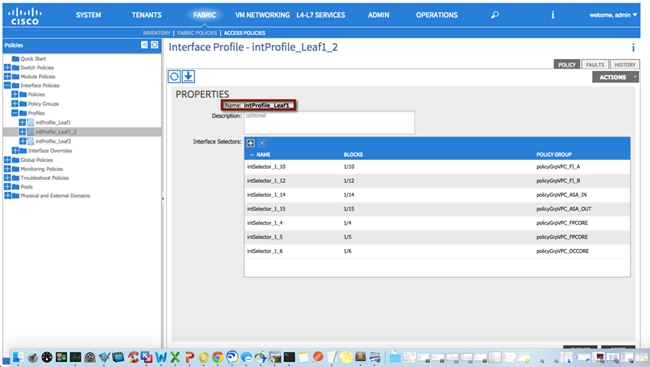Sort selectors by the NAME column header
Image resolution: width=650 pixels, height=367 pixels.
click(x=263, y=154)
